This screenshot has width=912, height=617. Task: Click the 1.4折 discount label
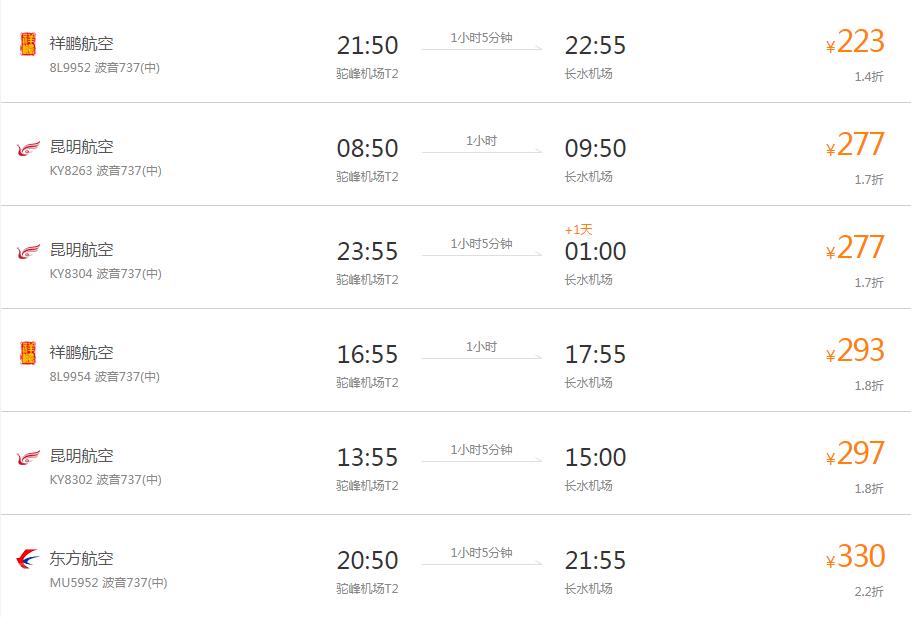point(869,77)
